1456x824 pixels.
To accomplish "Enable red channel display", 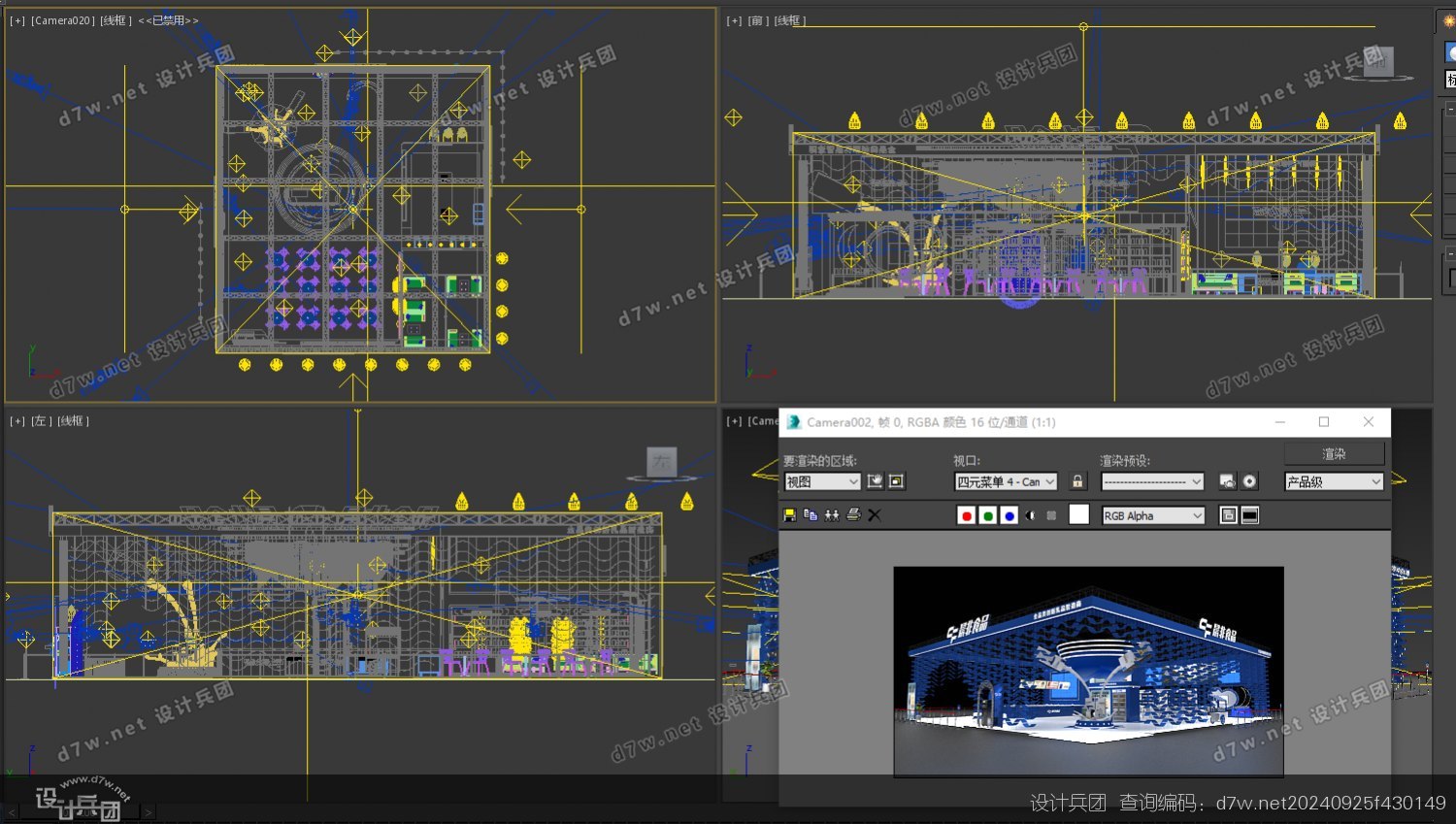I will [x=966, y=515].
